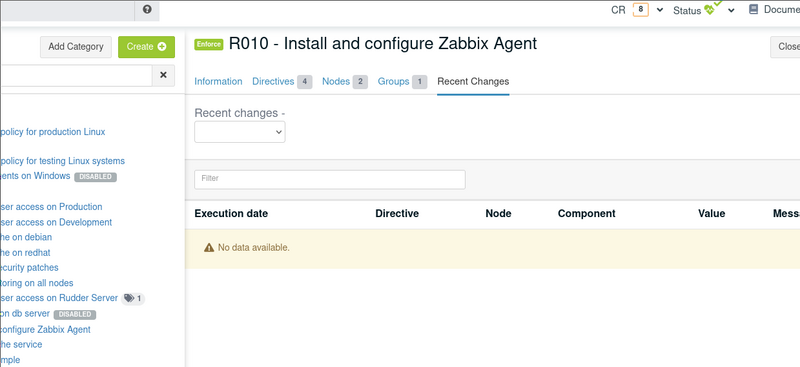Image resolution: width=800 pixels, height=367 pixels.
Task: Open rule 'access on Rudder Server'
Action: click(x=59, y=298)
